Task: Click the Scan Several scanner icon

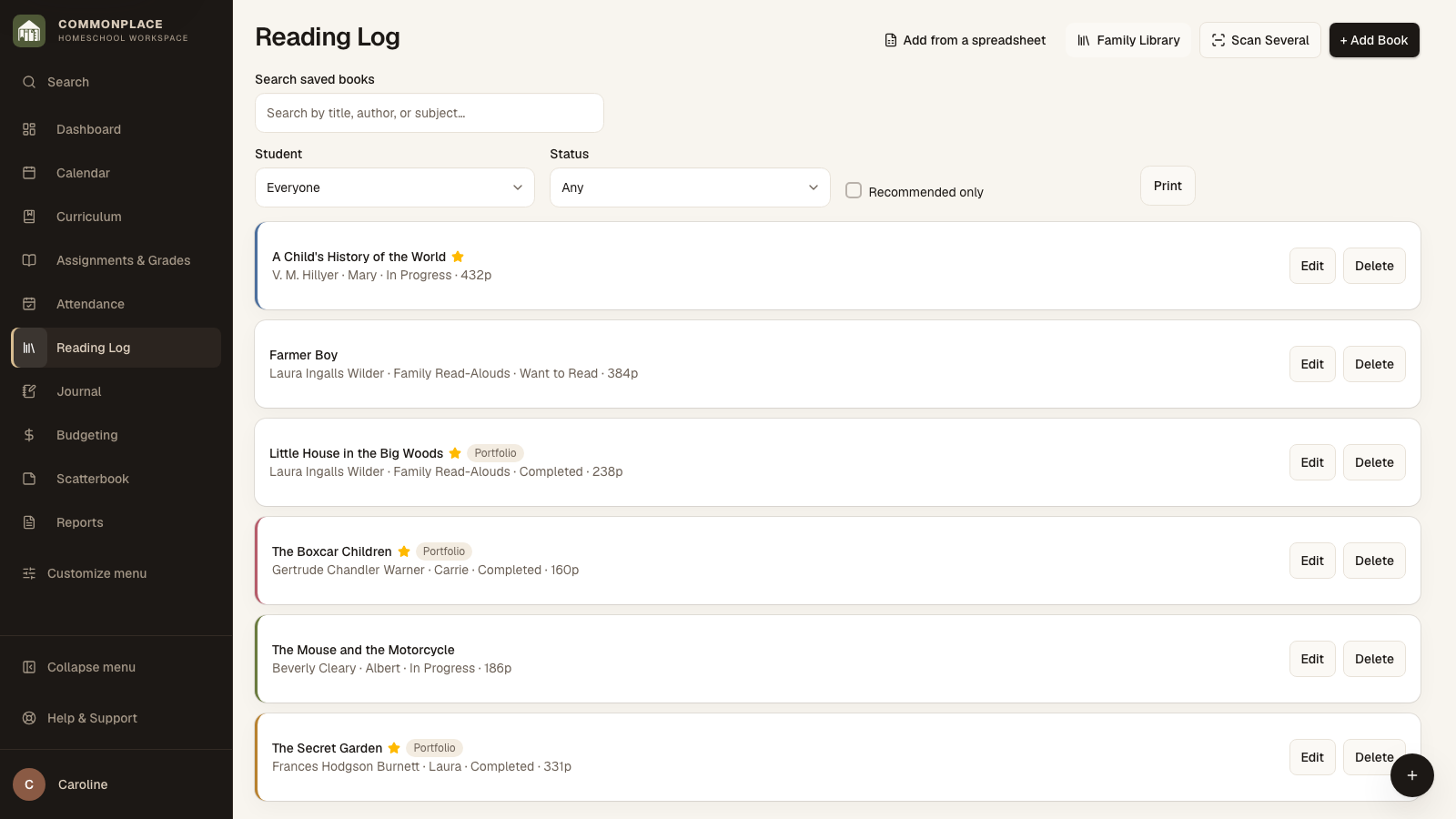Action: coord(1218,40)
